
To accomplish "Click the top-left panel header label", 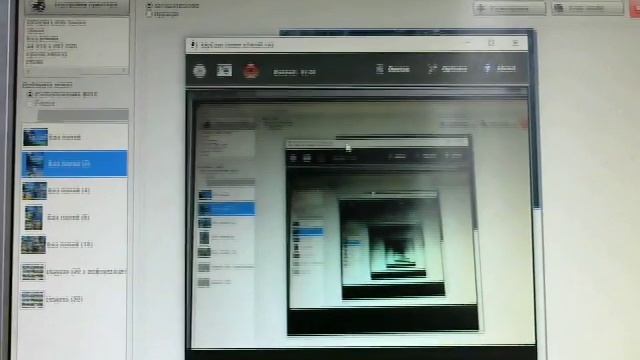I will 86,5.
